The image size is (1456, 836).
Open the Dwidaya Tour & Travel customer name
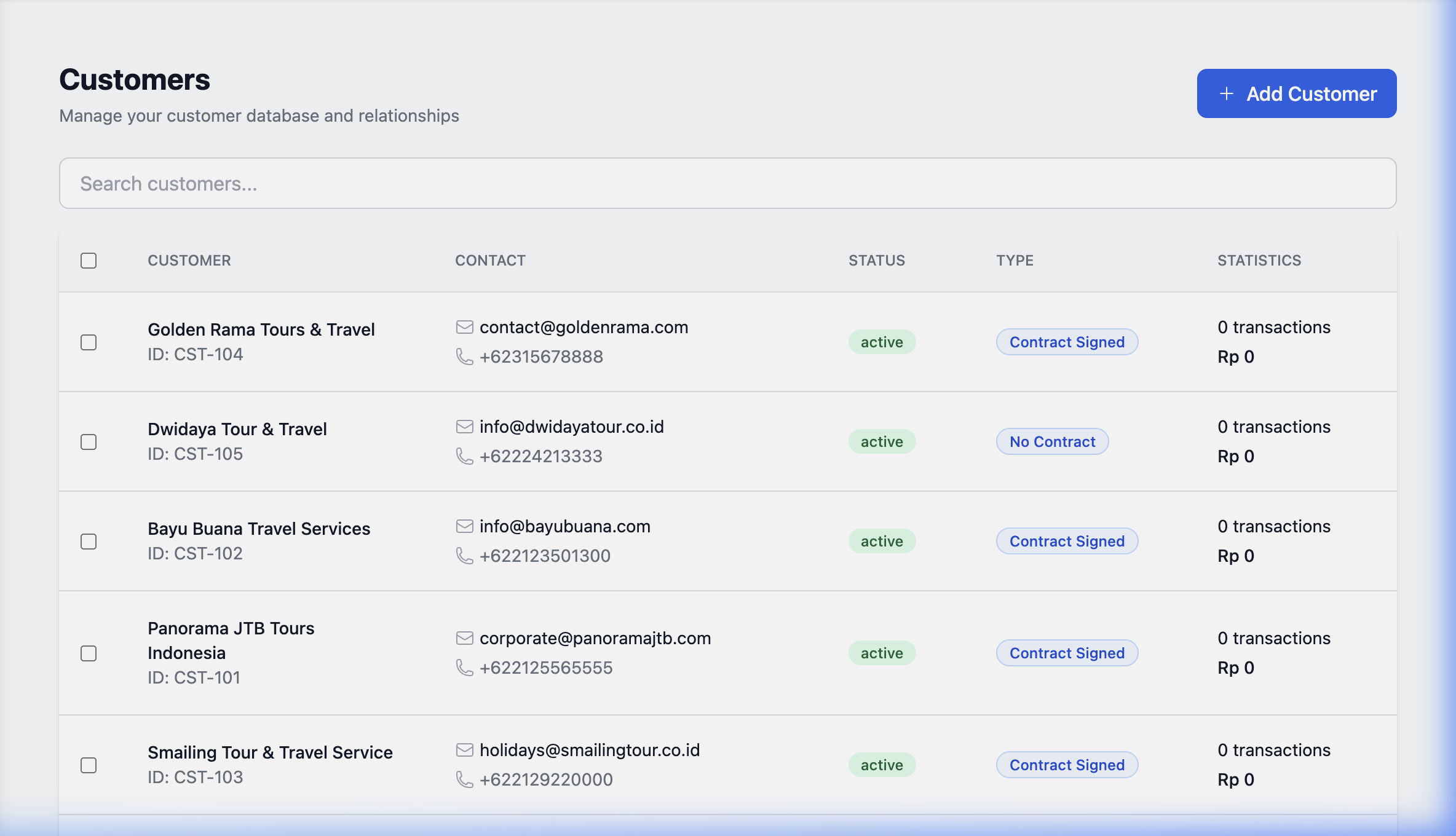click(237, 429)
